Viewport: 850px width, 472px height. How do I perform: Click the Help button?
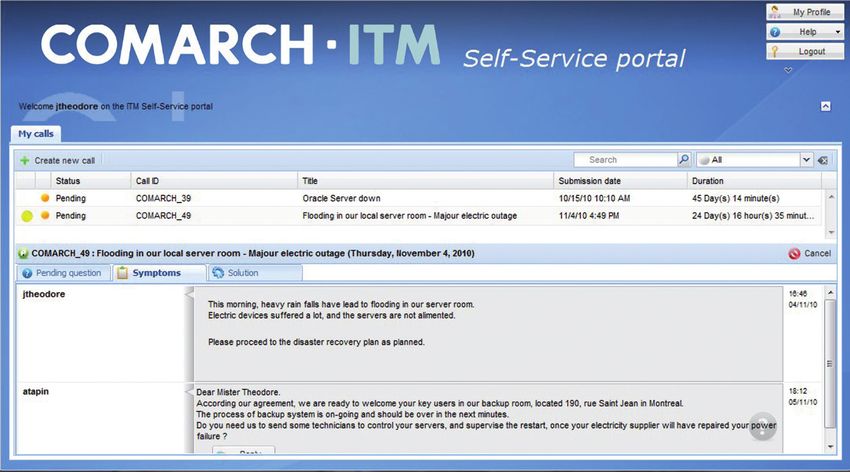tap(805, 32)
